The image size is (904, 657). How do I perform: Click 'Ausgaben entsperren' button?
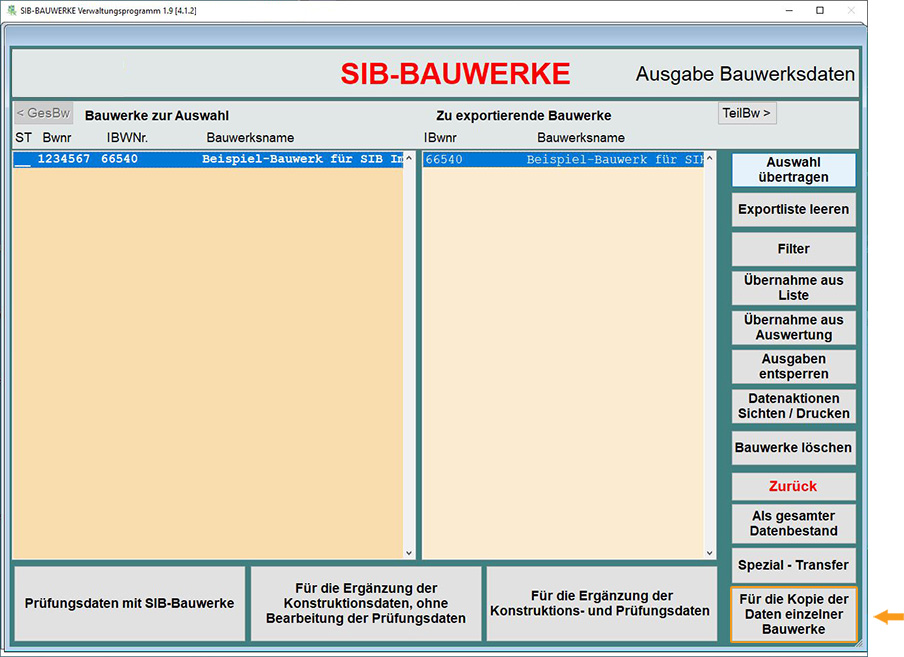pos(793,367)
